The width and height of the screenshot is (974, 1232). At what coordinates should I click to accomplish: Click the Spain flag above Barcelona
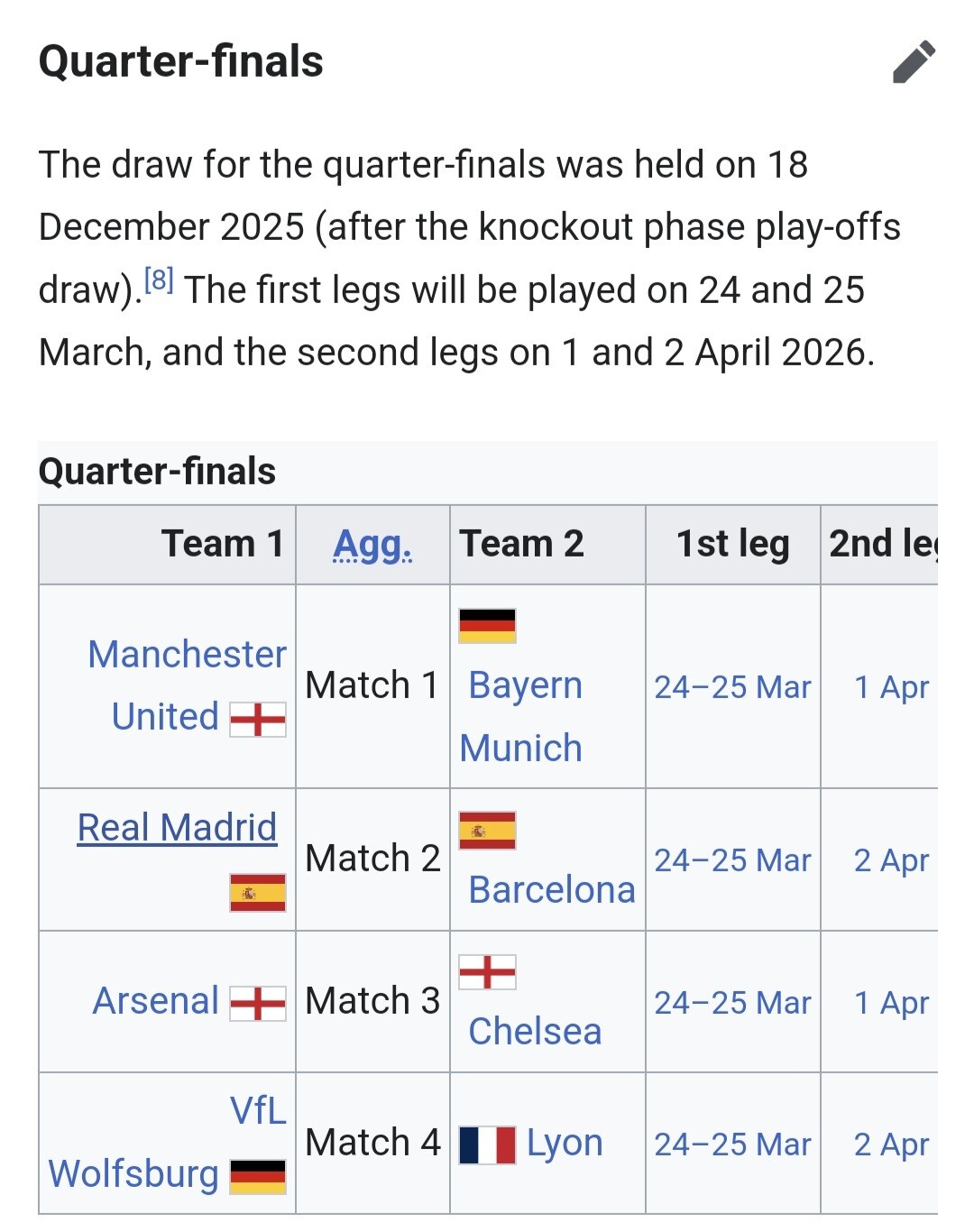point(487,831)
